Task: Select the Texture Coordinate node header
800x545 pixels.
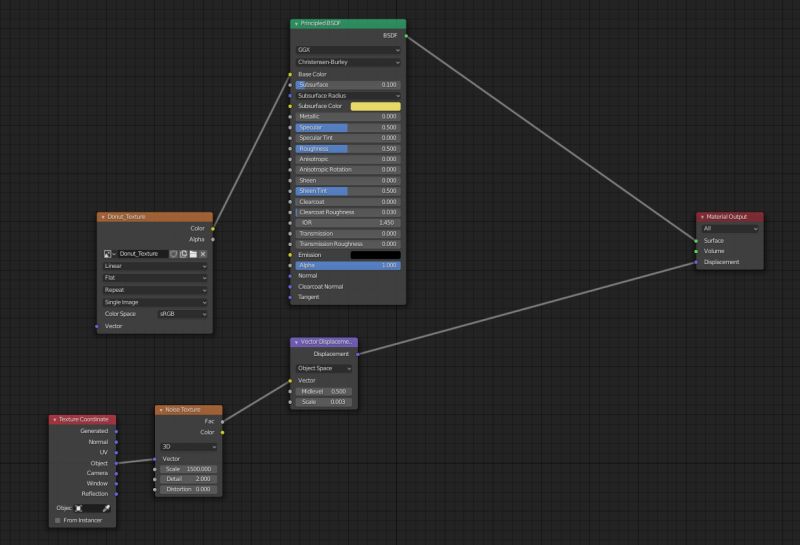Action: (x=83, y=419)
